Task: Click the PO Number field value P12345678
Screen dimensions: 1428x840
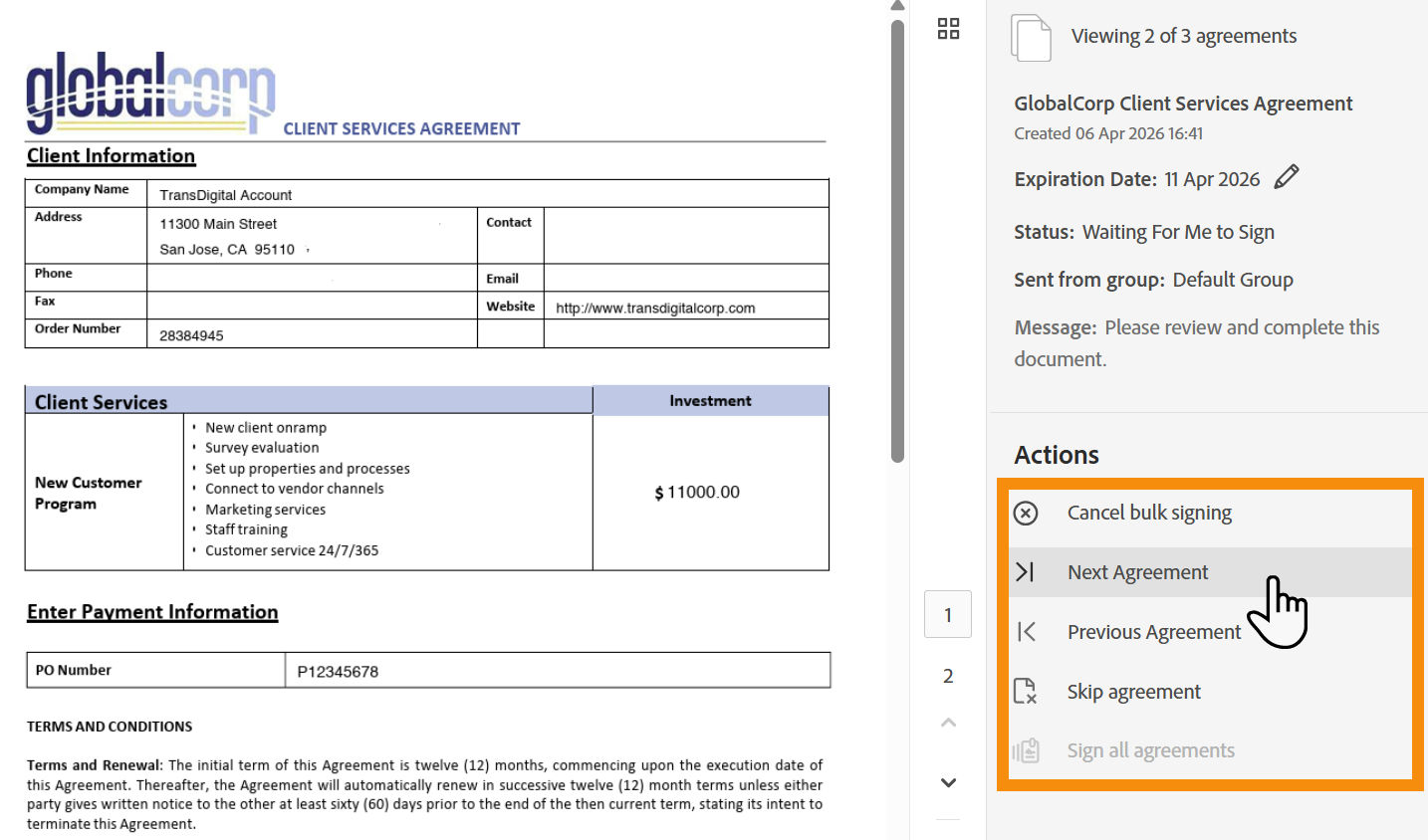Action: point(558,671)
